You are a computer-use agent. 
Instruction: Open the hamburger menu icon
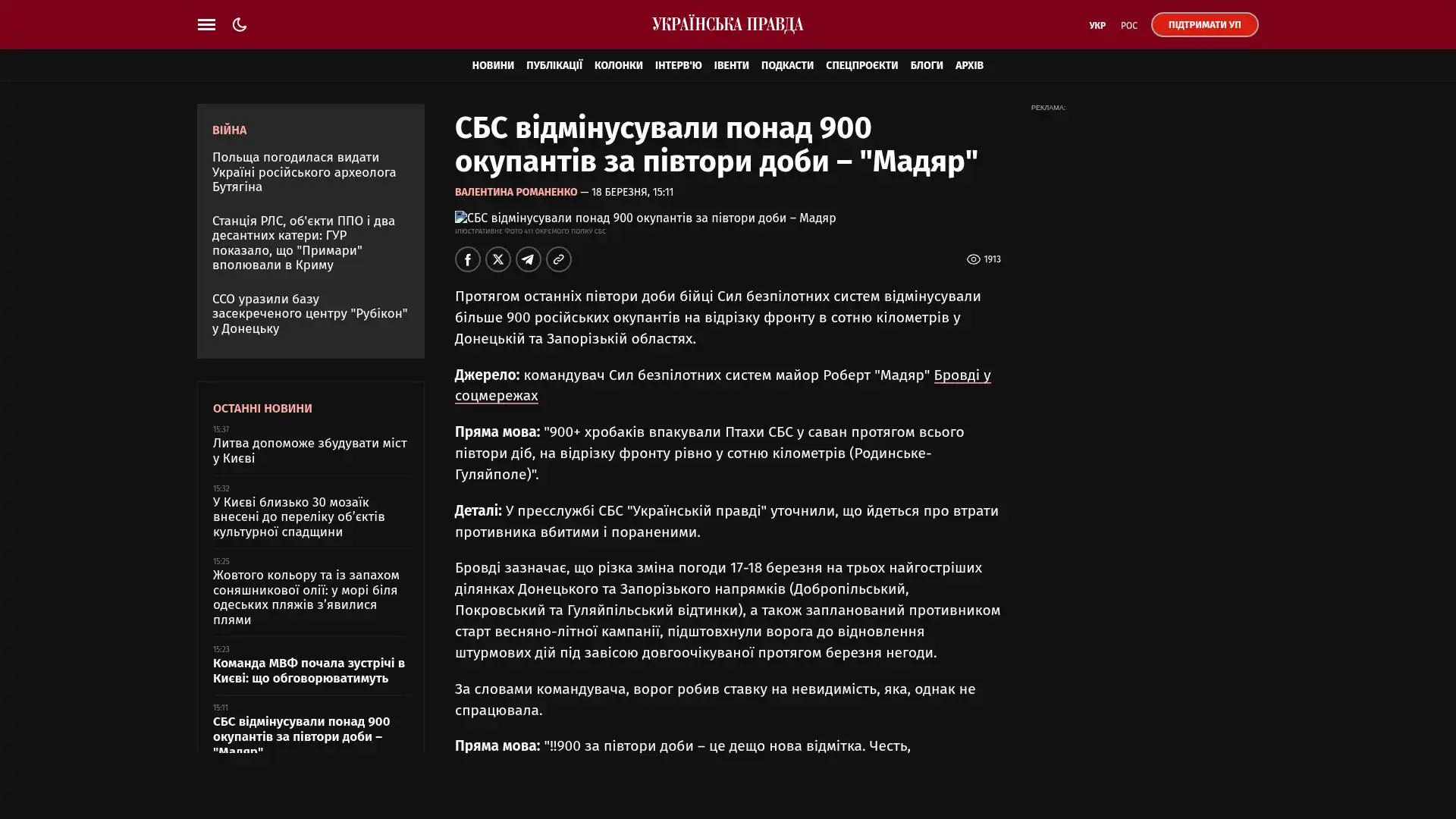[206, 25]
